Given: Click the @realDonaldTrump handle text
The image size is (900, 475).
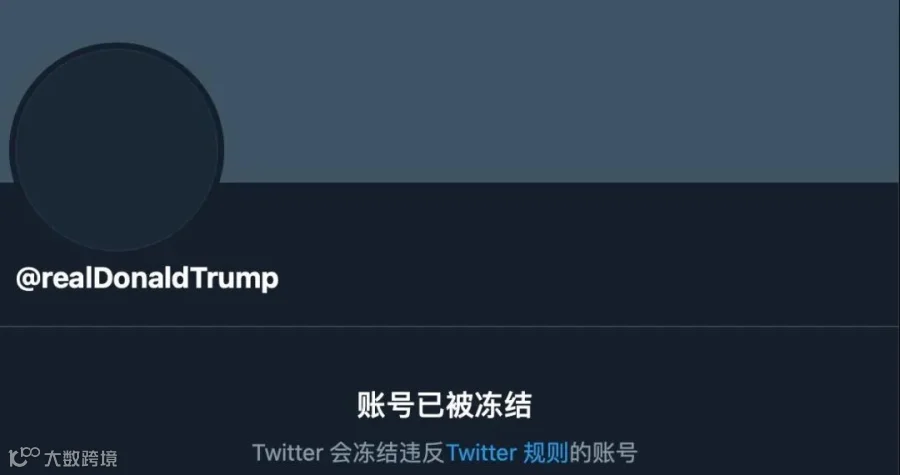Looking at the screenshot, I should click(x=147, y=279).
